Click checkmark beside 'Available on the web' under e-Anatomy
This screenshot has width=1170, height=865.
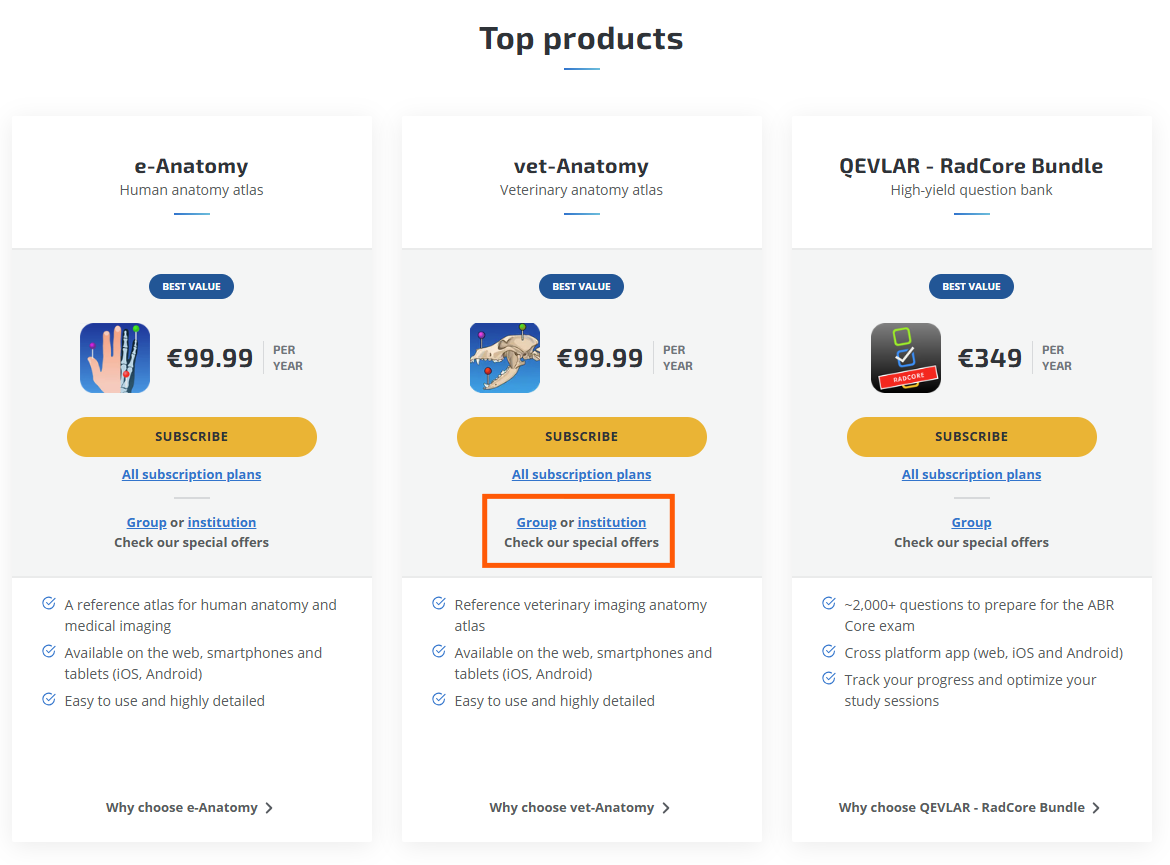[49, 651]
